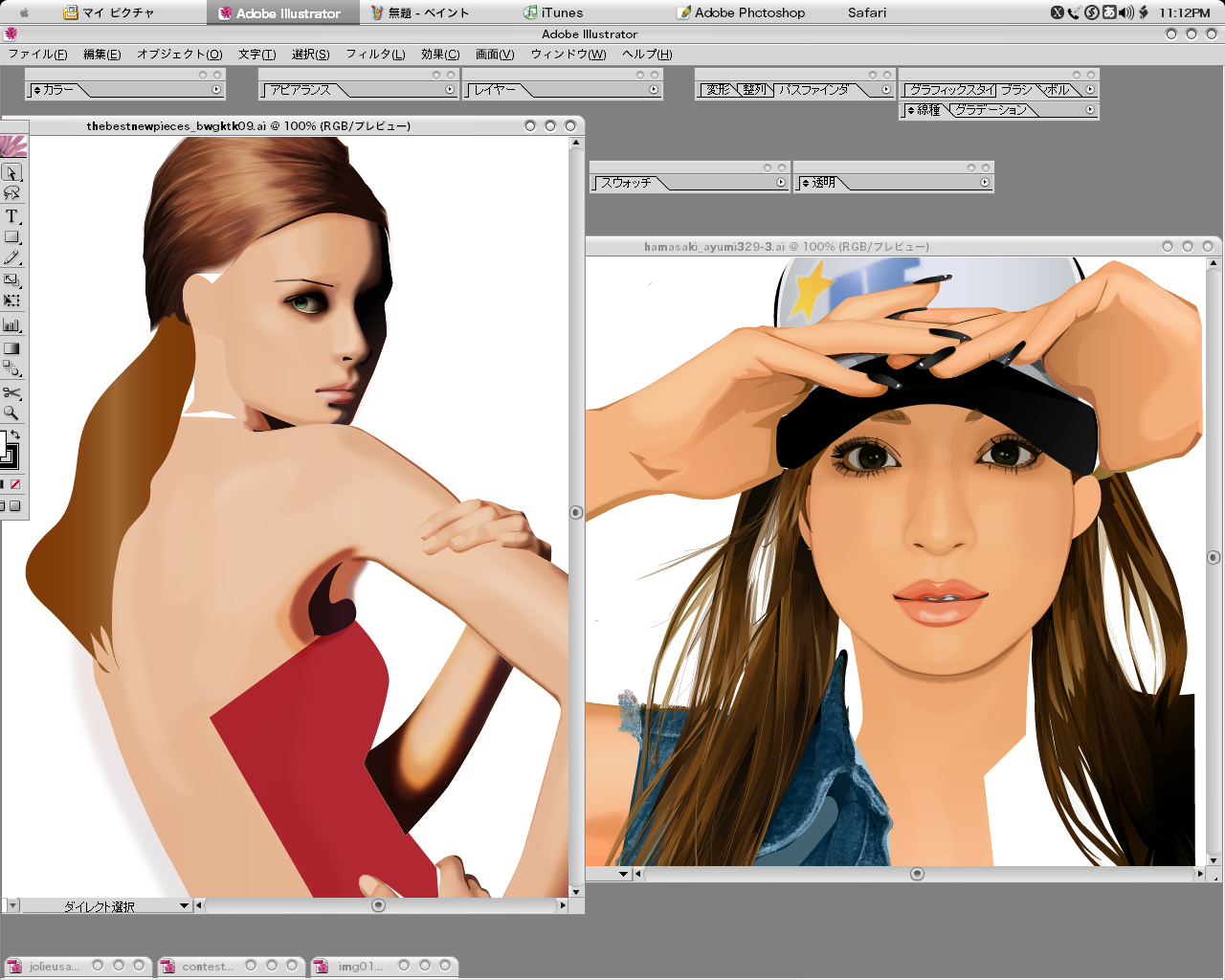The height and width of the screenshot is (980, 1225).
Task: Switch to Safari in top bar
Action: [x=867, y=12]
